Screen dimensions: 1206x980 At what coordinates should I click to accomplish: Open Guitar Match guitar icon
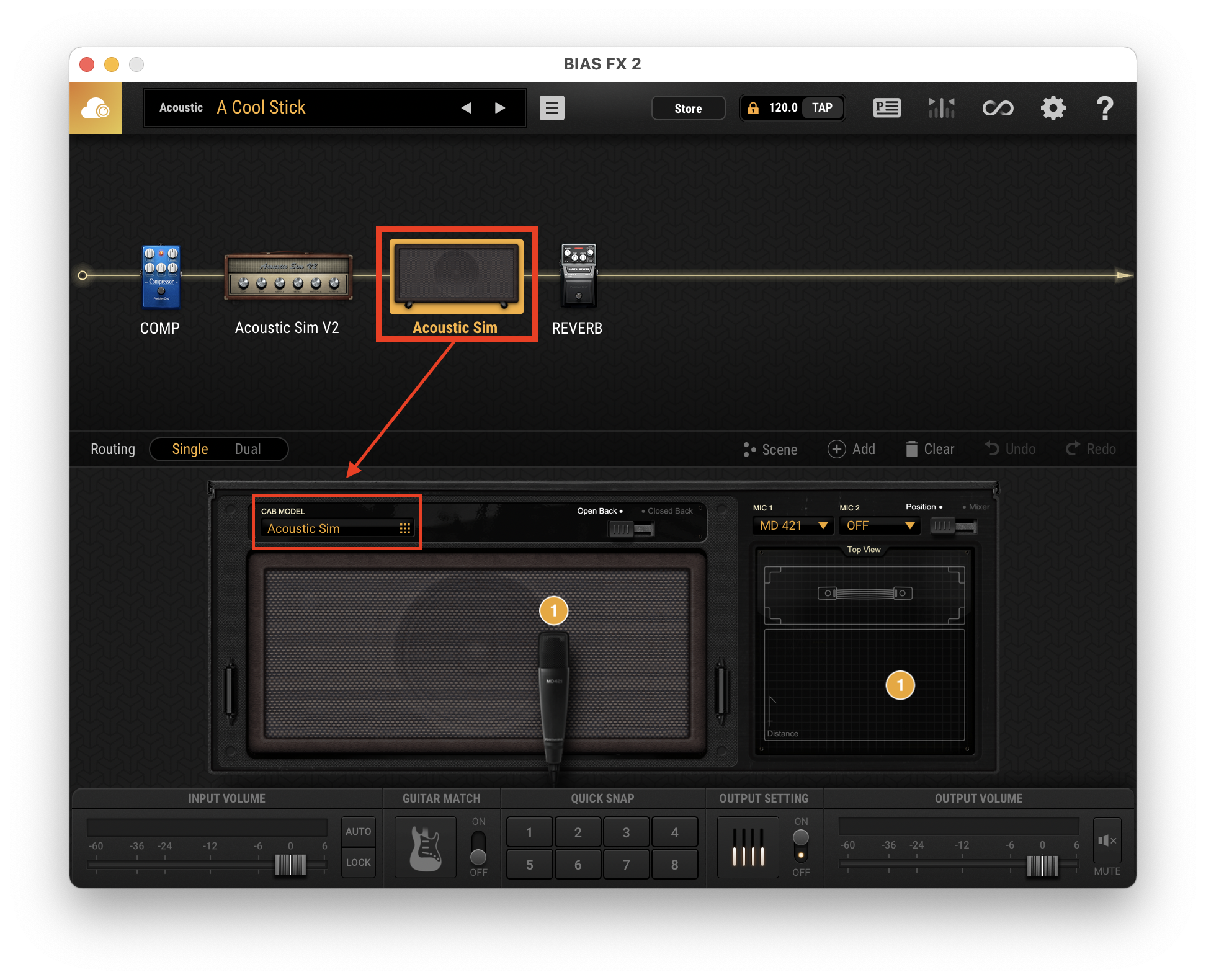click(426, 847)
